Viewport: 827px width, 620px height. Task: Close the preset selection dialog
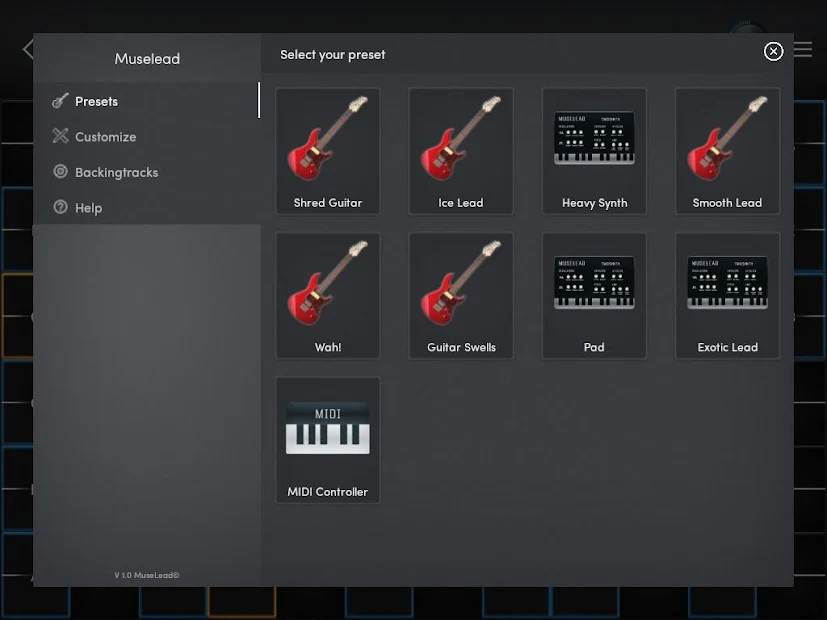point(773,52)
